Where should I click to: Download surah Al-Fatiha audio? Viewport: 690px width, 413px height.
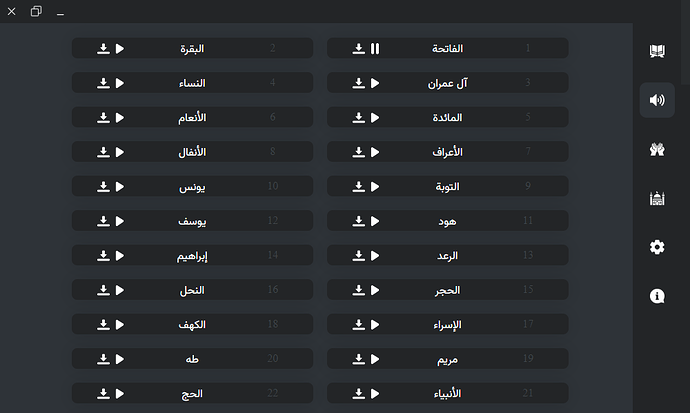(x=359, y=48)
